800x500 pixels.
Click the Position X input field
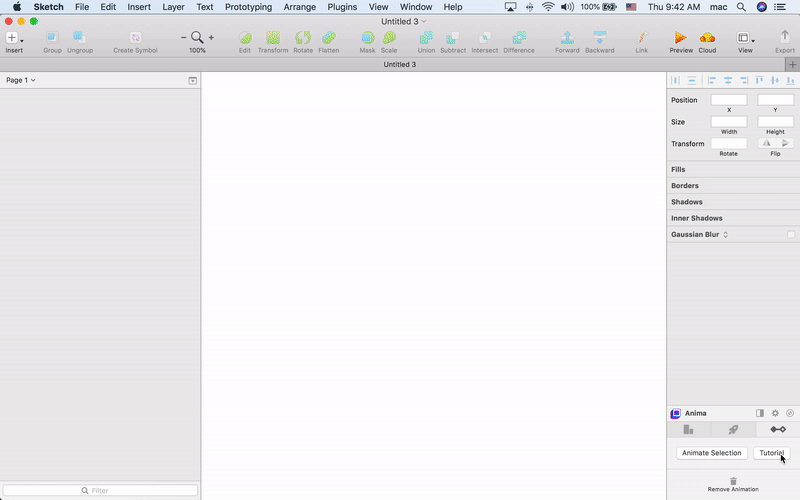click(729, 100)
